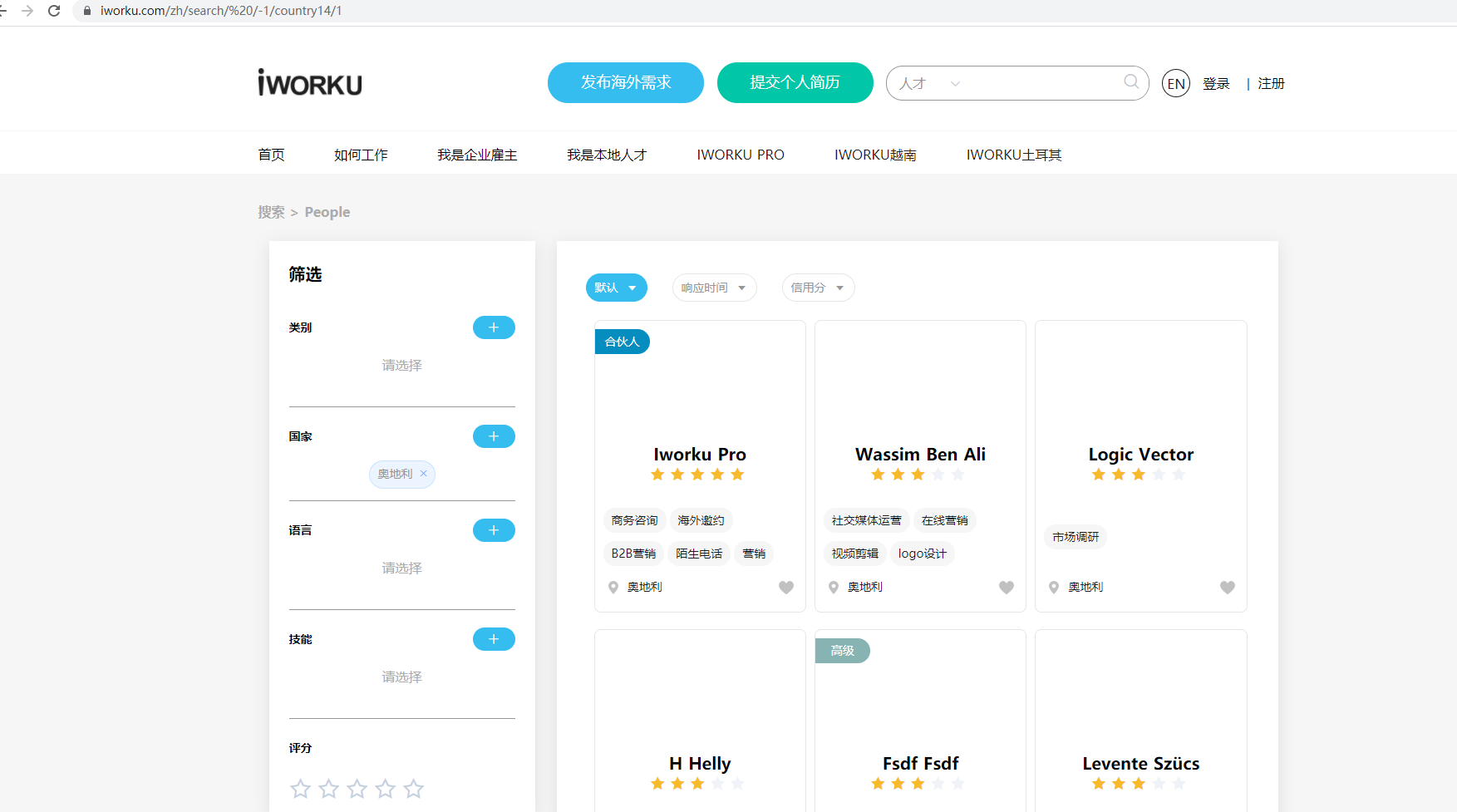This screenshot has width=1457, height=812.
Task: Open the 人才 search type dropdown
Action: tap(929, 83)
